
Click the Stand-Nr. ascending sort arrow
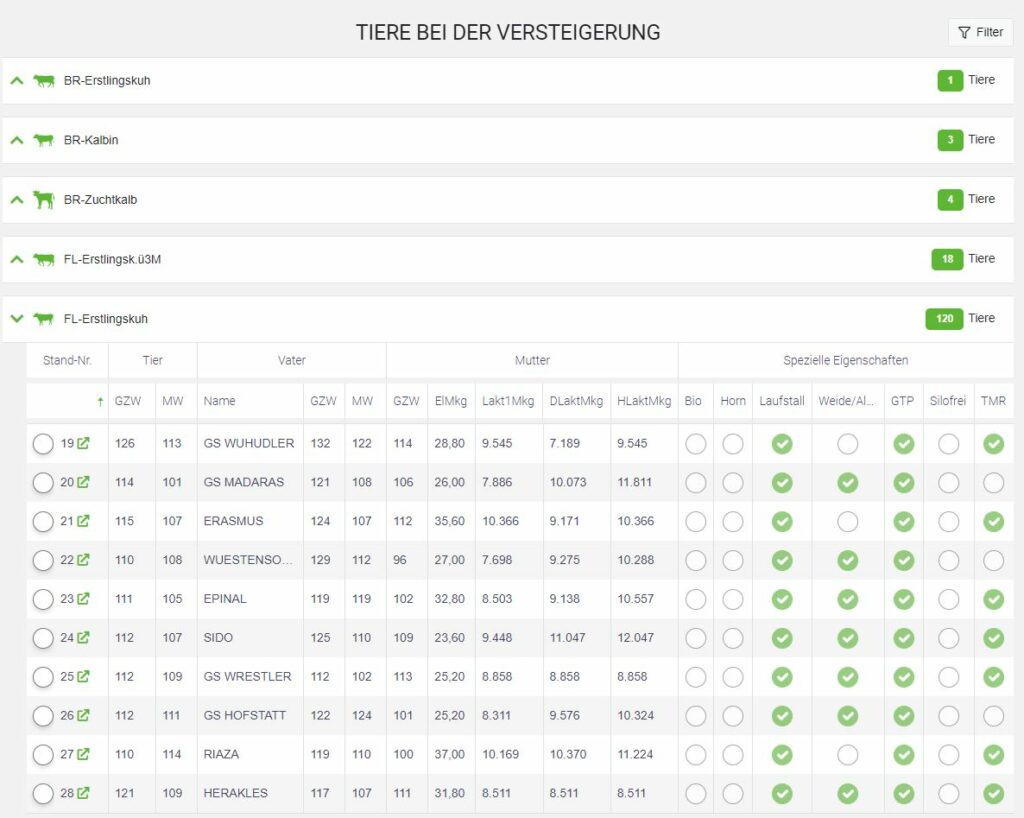(99, 401)
